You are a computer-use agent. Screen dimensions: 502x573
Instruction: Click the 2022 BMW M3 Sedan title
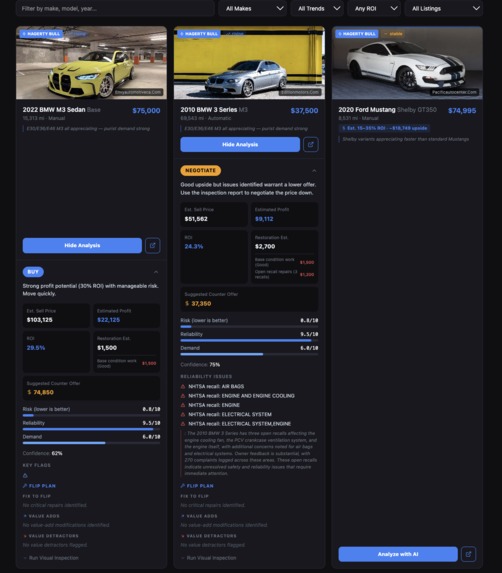pos(54,110)
